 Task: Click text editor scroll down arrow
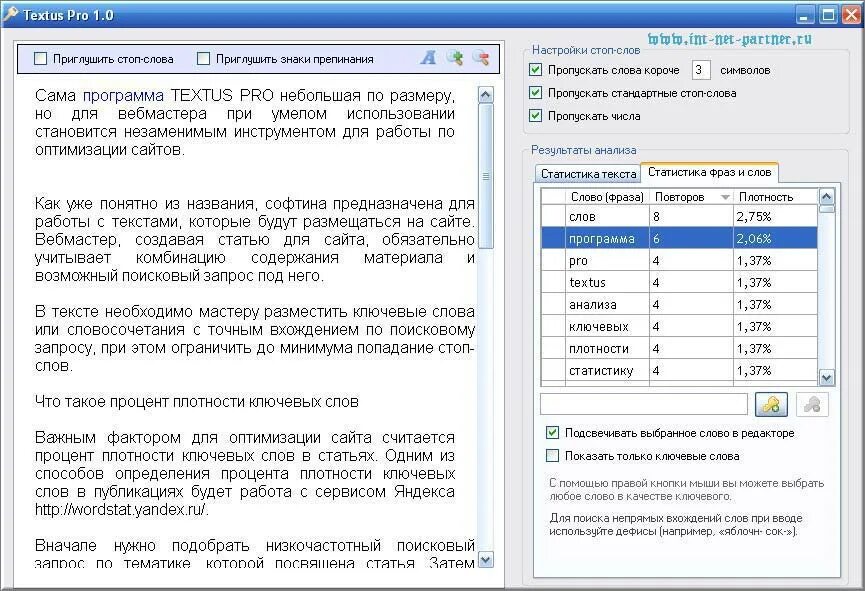[x=485, y=560]
